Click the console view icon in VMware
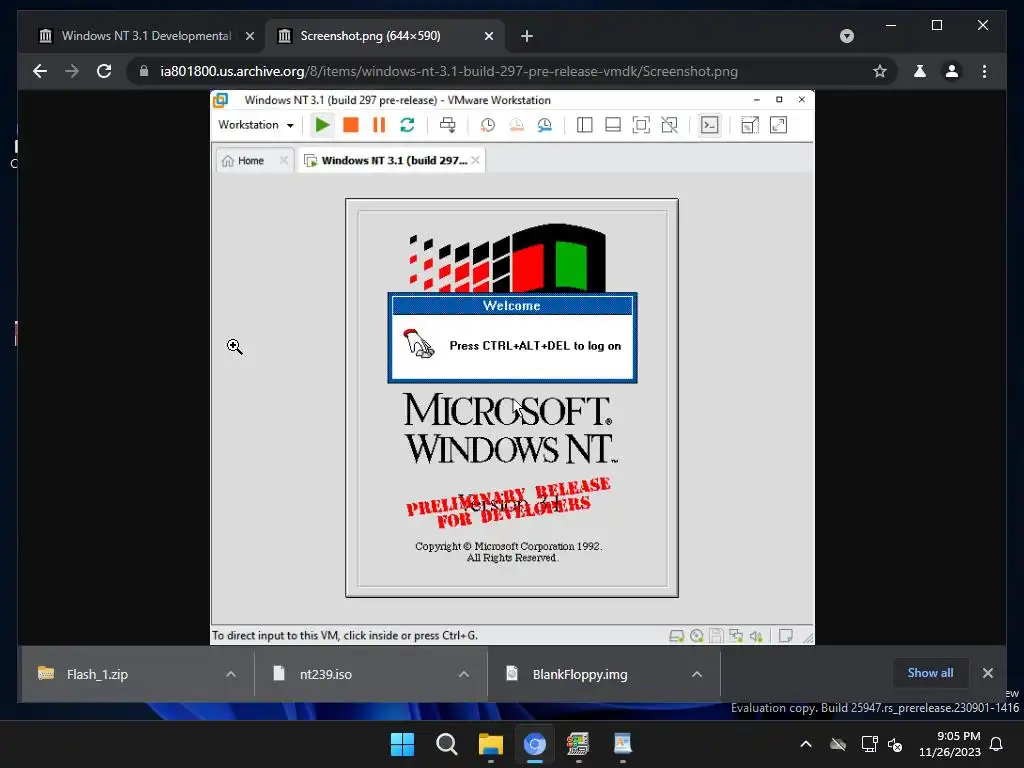1024x768 pixels. coord(710,125)
